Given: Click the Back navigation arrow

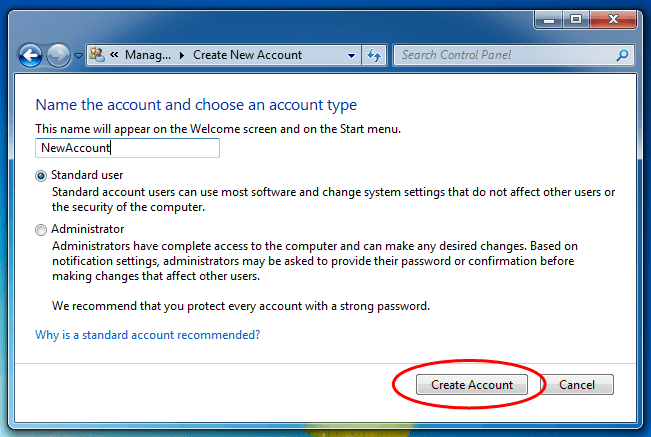Looking at the screenshot, I should (x=30, y=55).
